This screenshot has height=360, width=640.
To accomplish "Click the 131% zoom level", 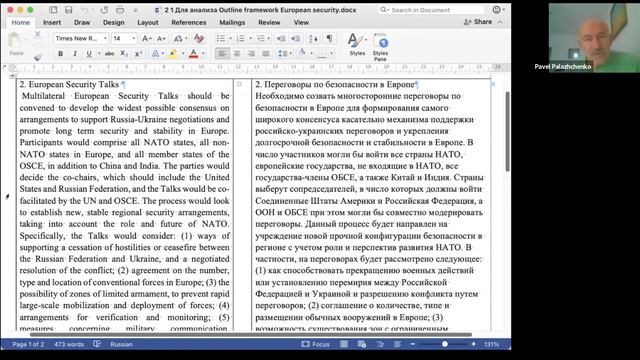I will 491,344.
